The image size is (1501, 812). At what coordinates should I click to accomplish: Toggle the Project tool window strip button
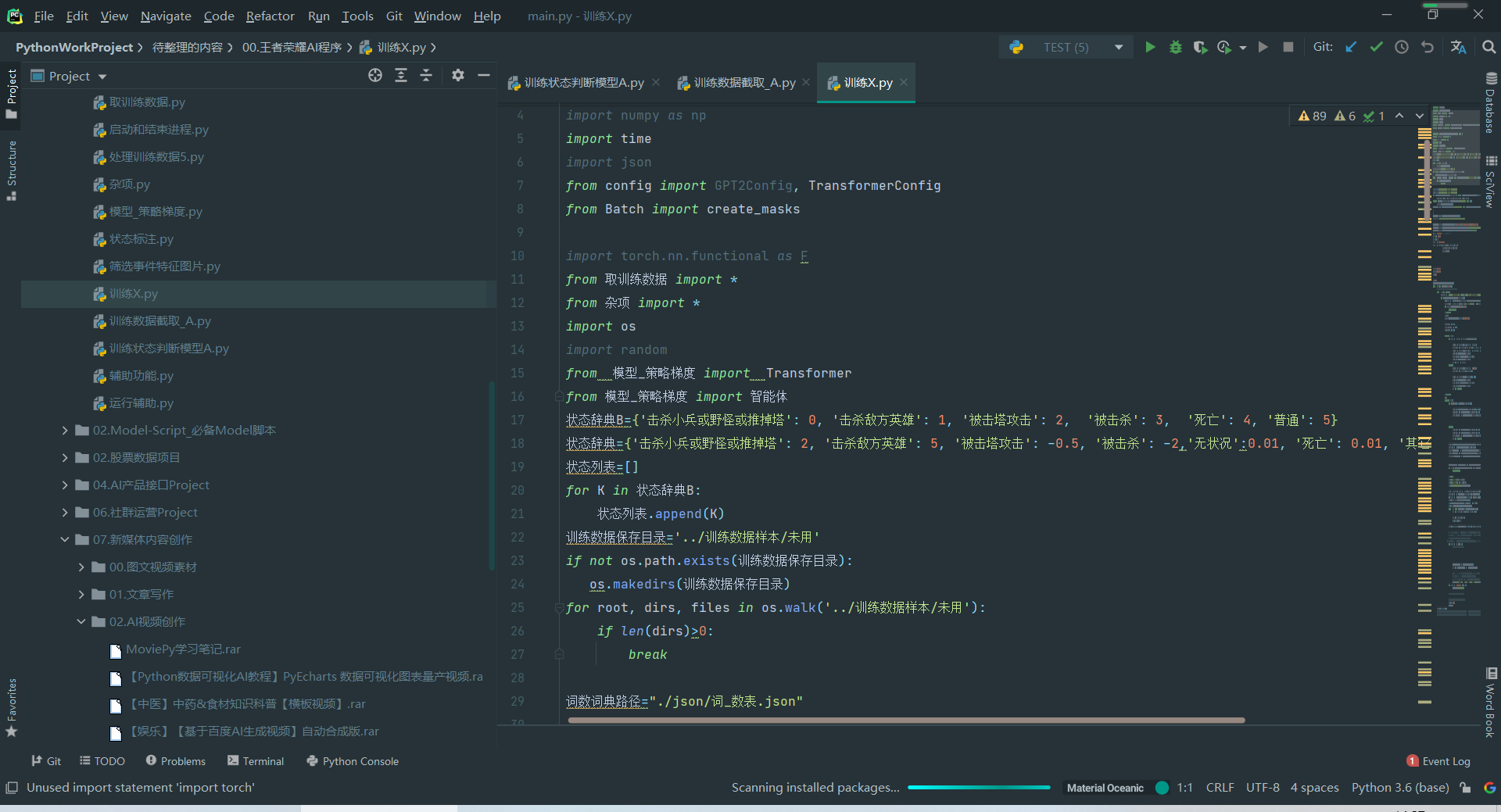11,94
